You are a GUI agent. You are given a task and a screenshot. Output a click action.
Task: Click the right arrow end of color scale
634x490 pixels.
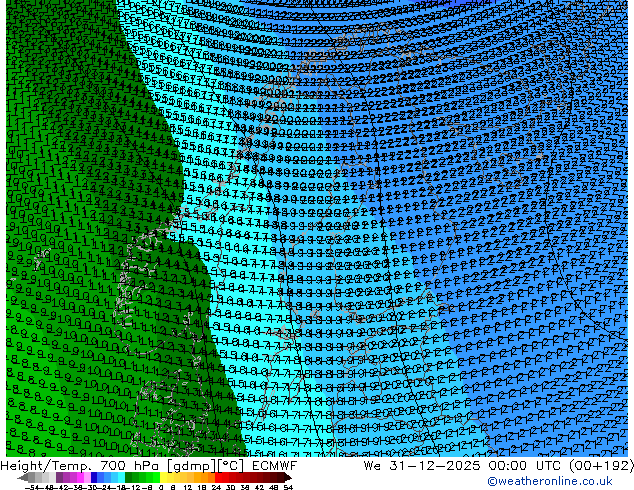[287, 477]
